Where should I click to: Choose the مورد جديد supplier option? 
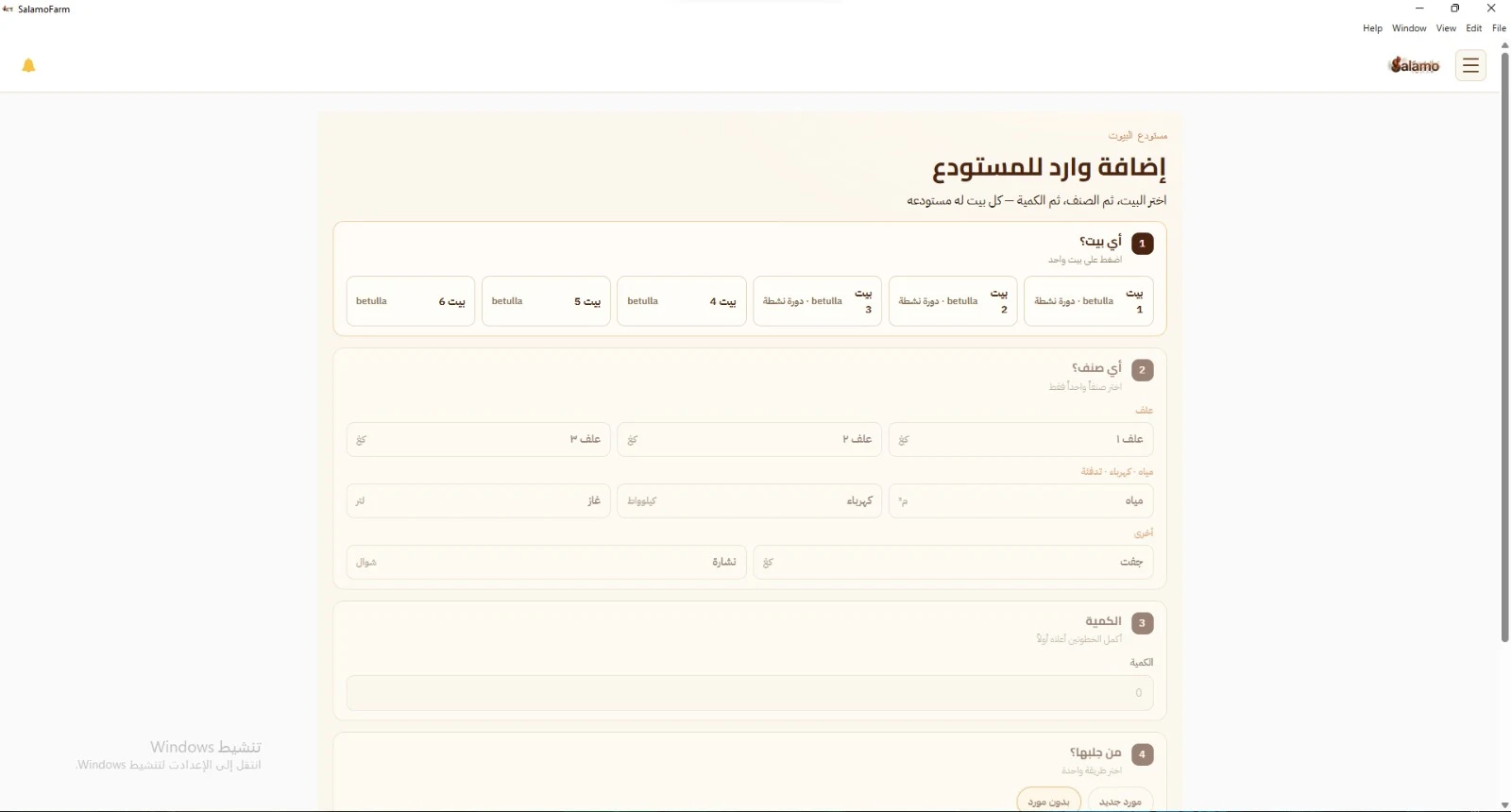[1120, 801]
